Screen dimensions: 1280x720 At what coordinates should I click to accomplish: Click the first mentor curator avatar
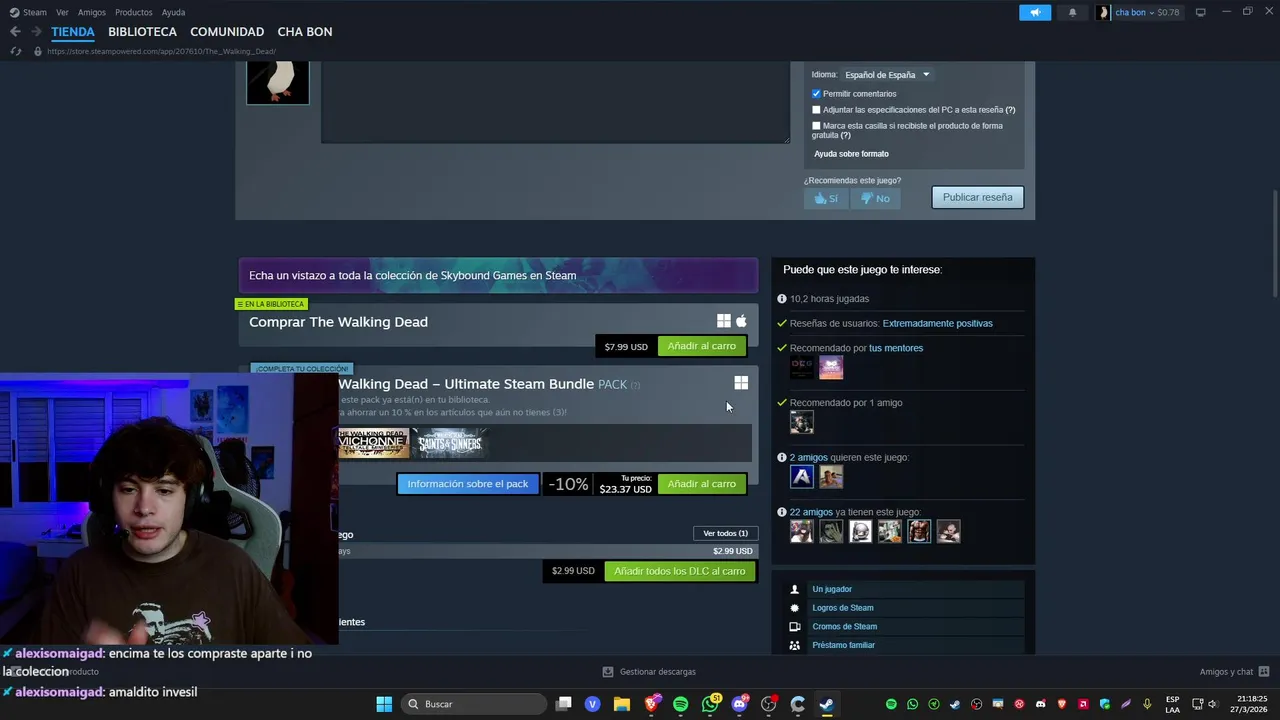[x=802, y=368]
